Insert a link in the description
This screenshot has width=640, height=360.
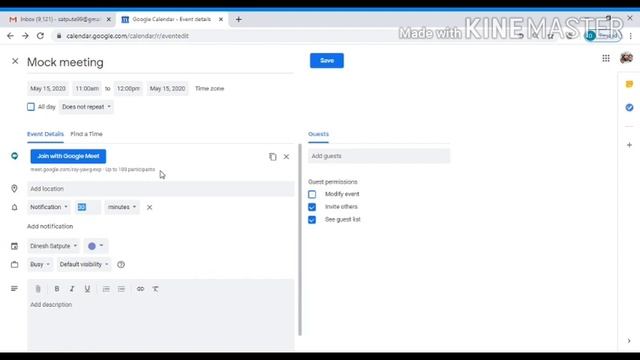click(140, 289)
